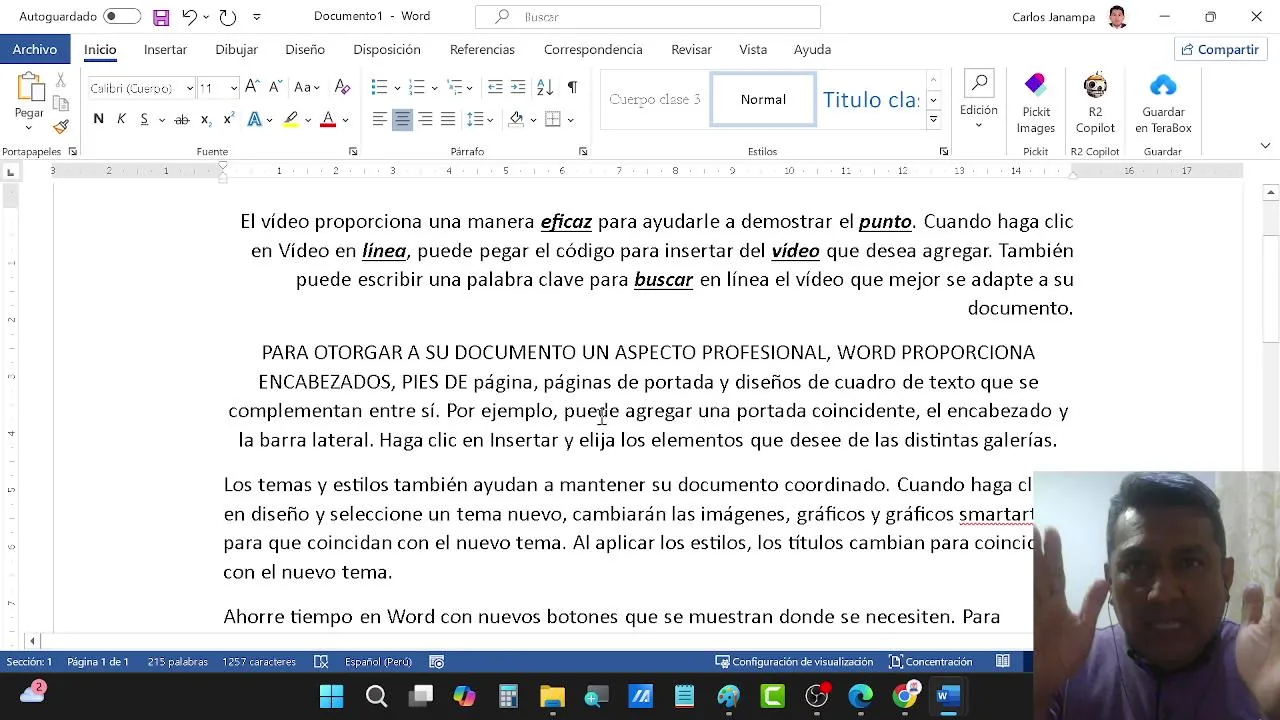Toggle show paragraph marks (¶)

click(572, 88)
